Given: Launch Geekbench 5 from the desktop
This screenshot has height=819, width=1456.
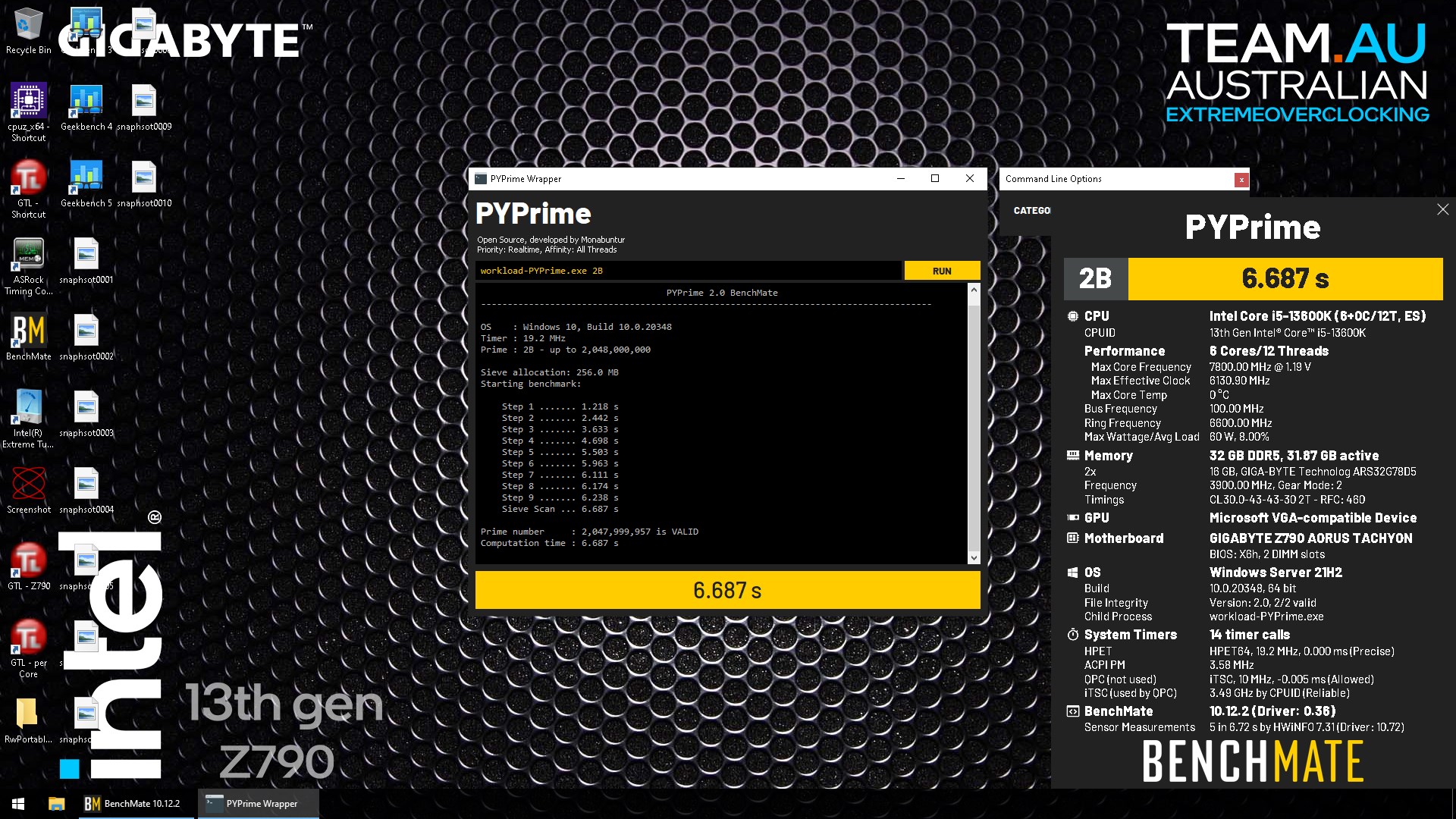Looking at the screenshot, I should [x=86, y=184].
